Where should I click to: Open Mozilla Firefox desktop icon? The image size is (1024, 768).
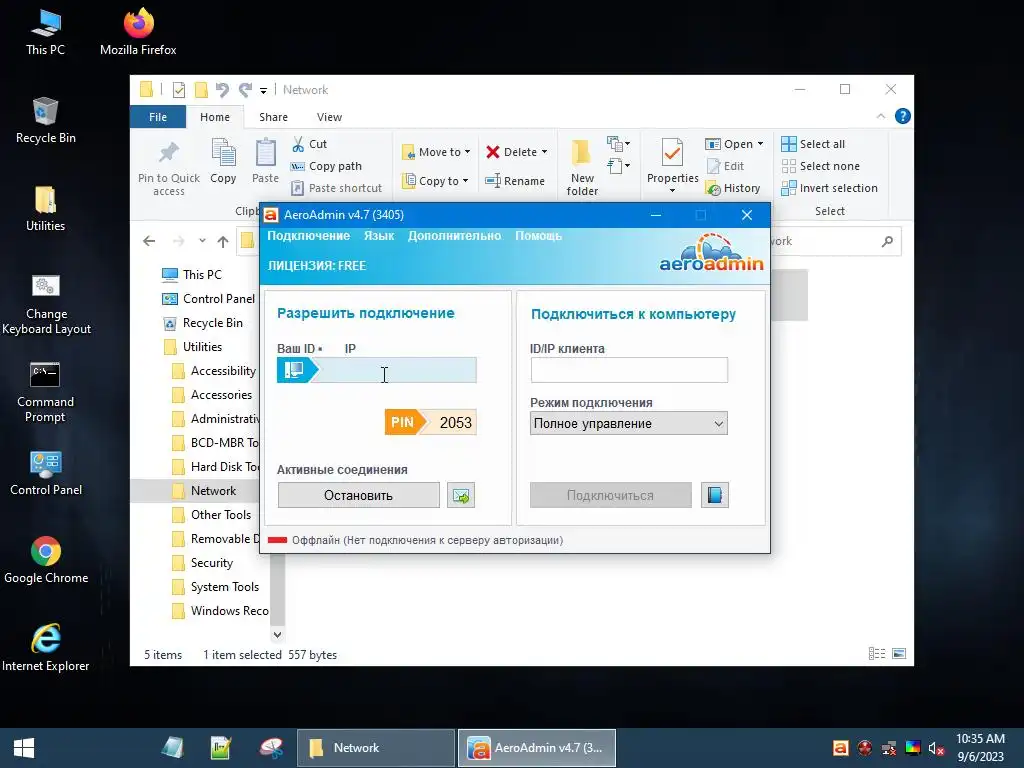(138, 31)
